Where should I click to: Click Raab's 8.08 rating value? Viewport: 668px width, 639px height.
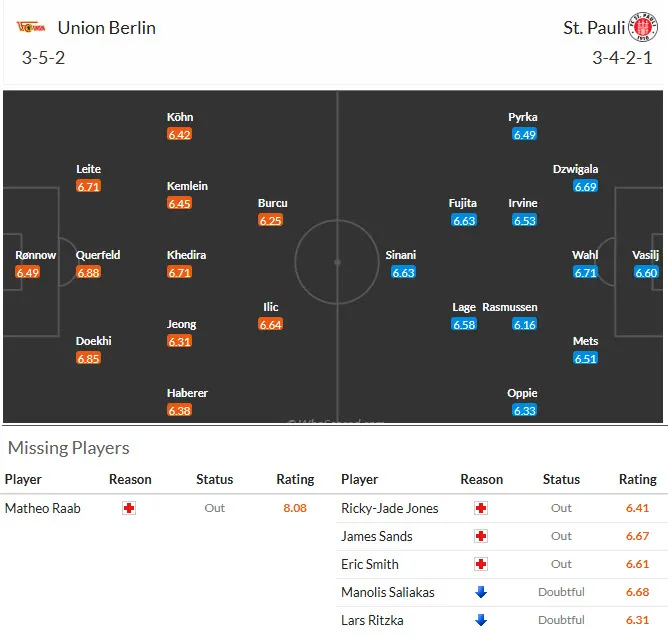click(295, 508)
